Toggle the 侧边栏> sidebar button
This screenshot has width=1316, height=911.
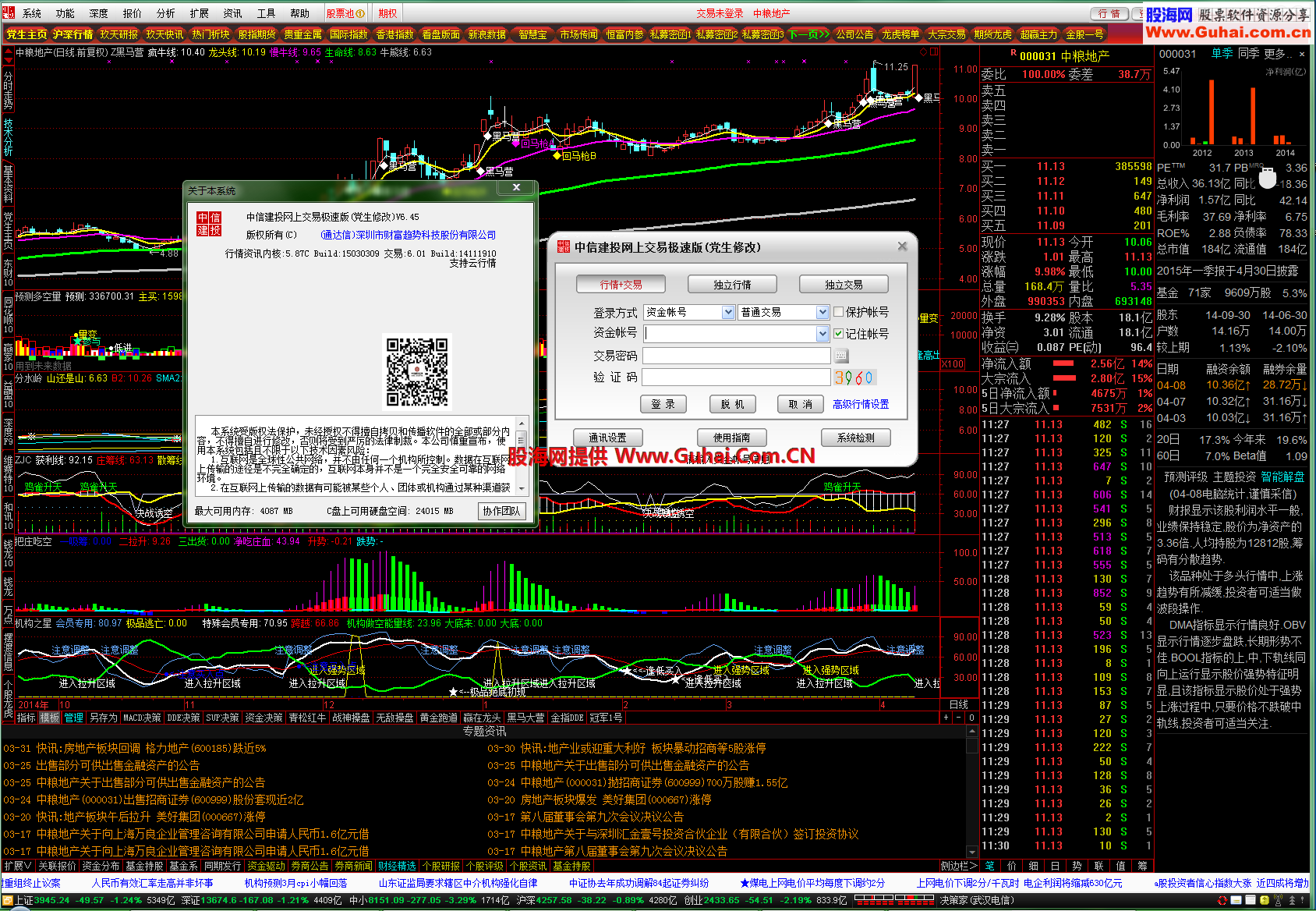click(x=958, y=866)
